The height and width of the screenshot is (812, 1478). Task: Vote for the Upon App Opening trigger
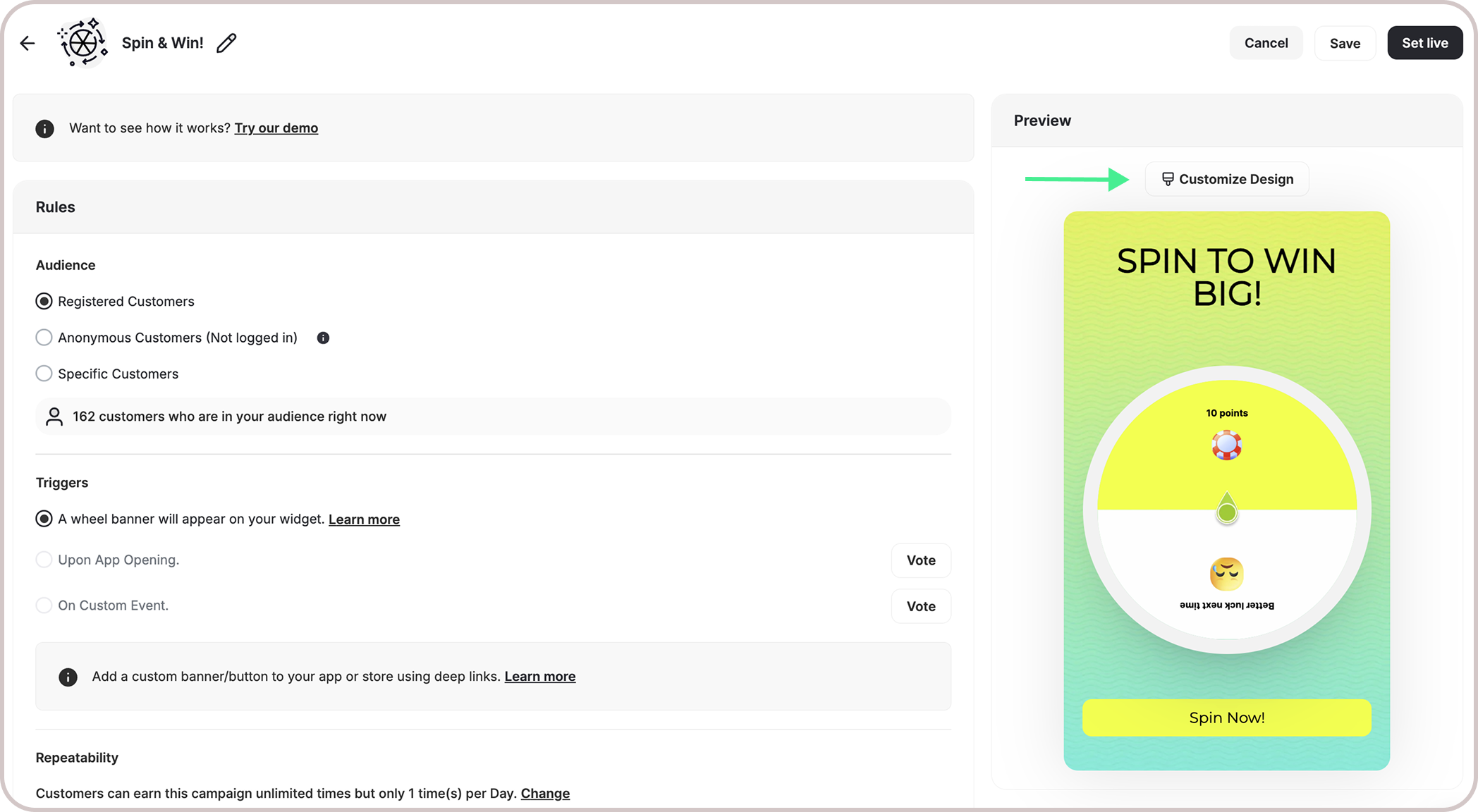click(x=921, y=560)
